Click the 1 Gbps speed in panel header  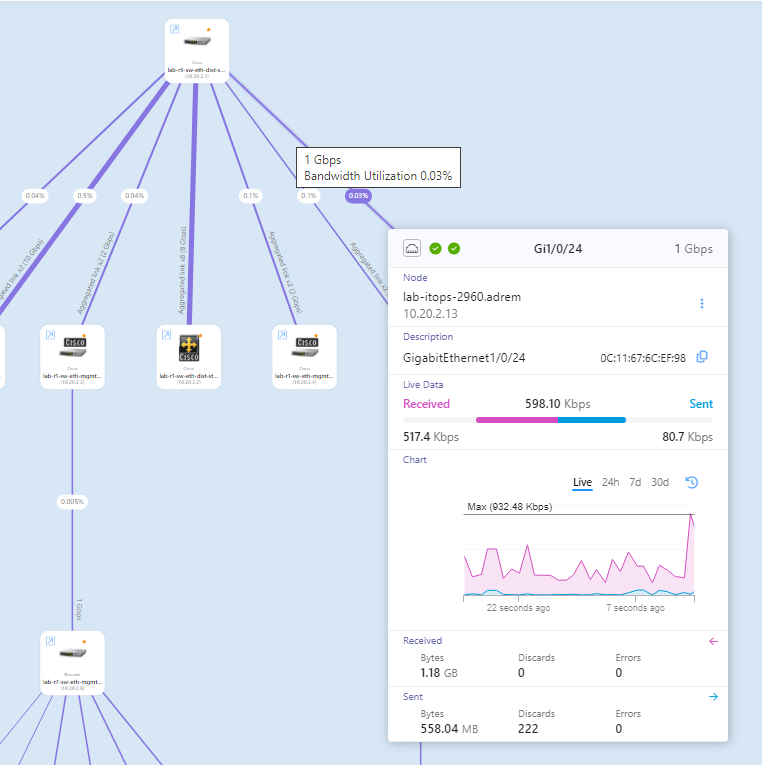693,249
